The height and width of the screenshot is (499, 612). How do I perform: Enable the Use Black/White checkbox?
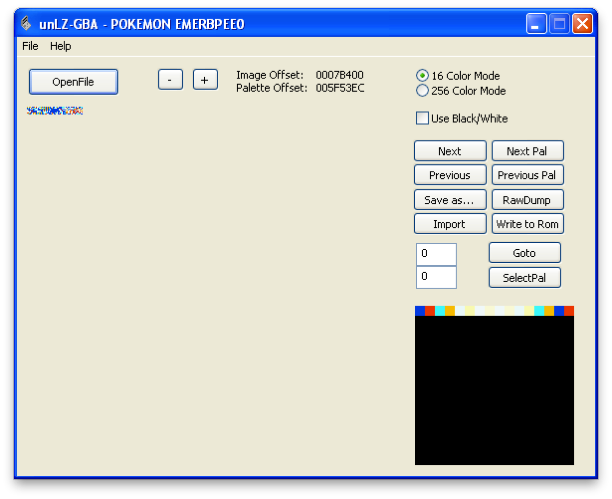point(422,119)
